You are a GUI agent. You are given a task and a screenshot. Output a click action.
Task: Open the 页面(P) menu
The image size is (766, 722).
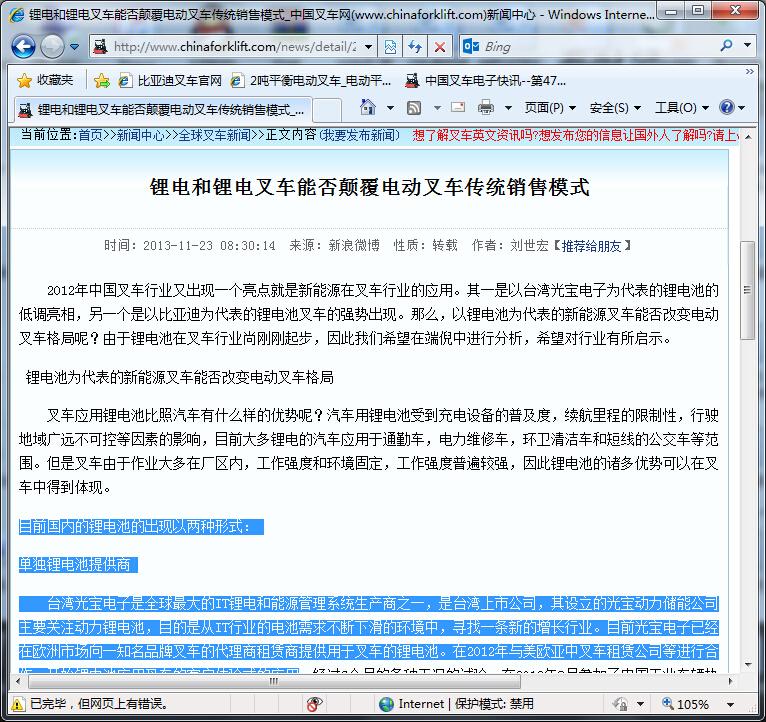550,107
